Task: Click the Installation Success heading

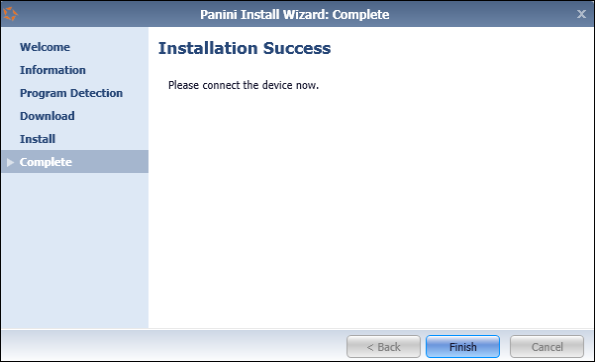Action: [244, 48]
